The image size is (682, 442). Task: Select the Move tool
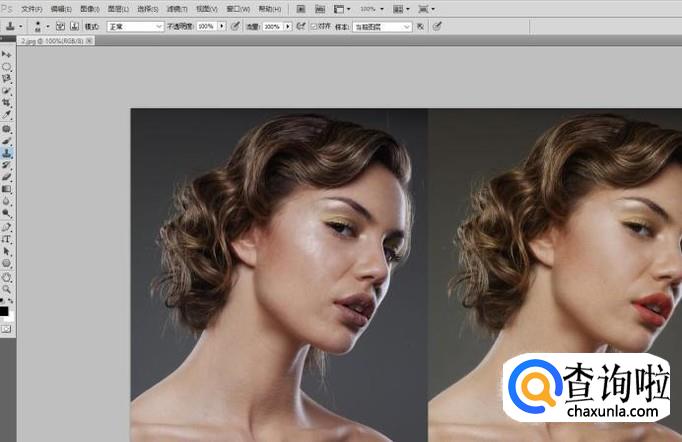pos(6,54)
